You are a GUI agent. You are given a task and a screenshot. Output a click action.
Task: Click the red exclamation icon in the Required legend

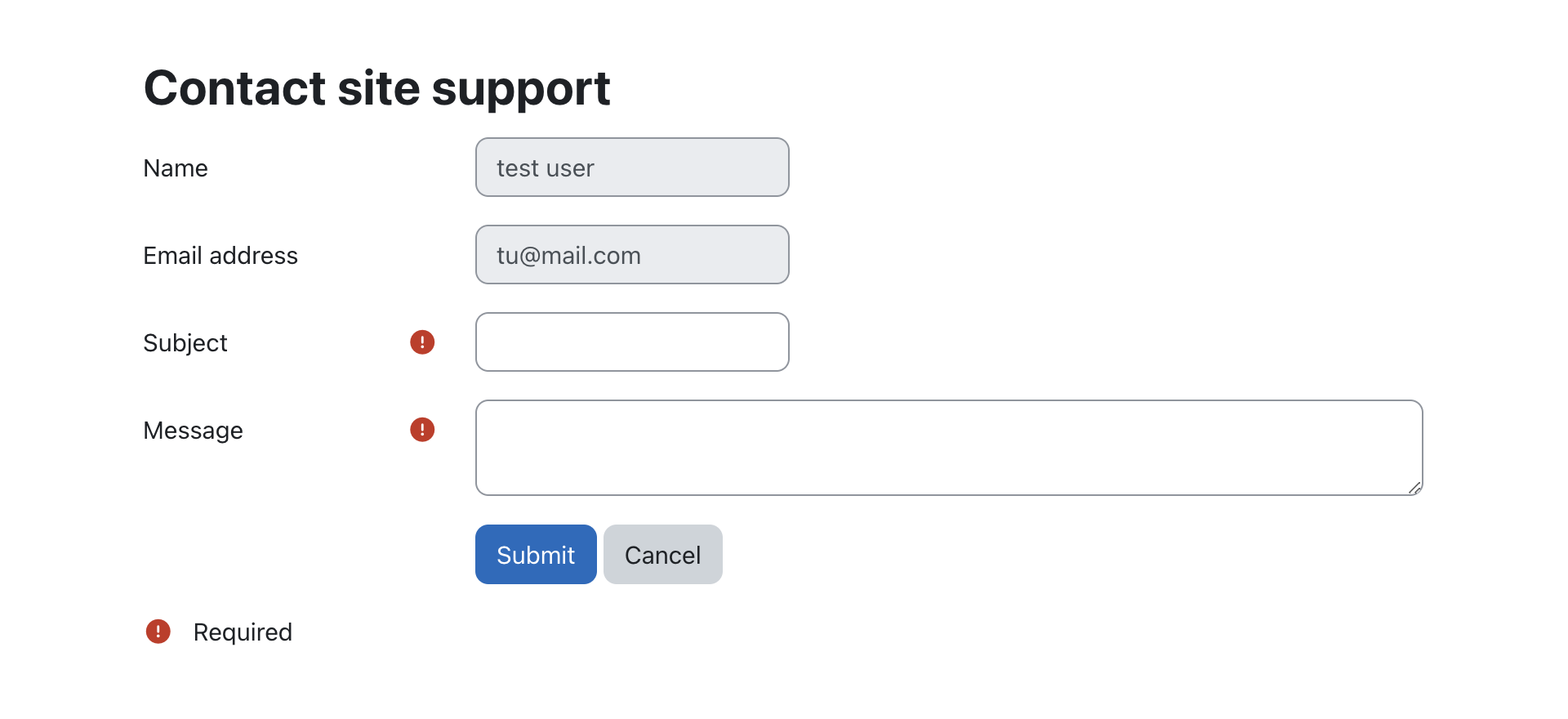[x=158, y=632]
